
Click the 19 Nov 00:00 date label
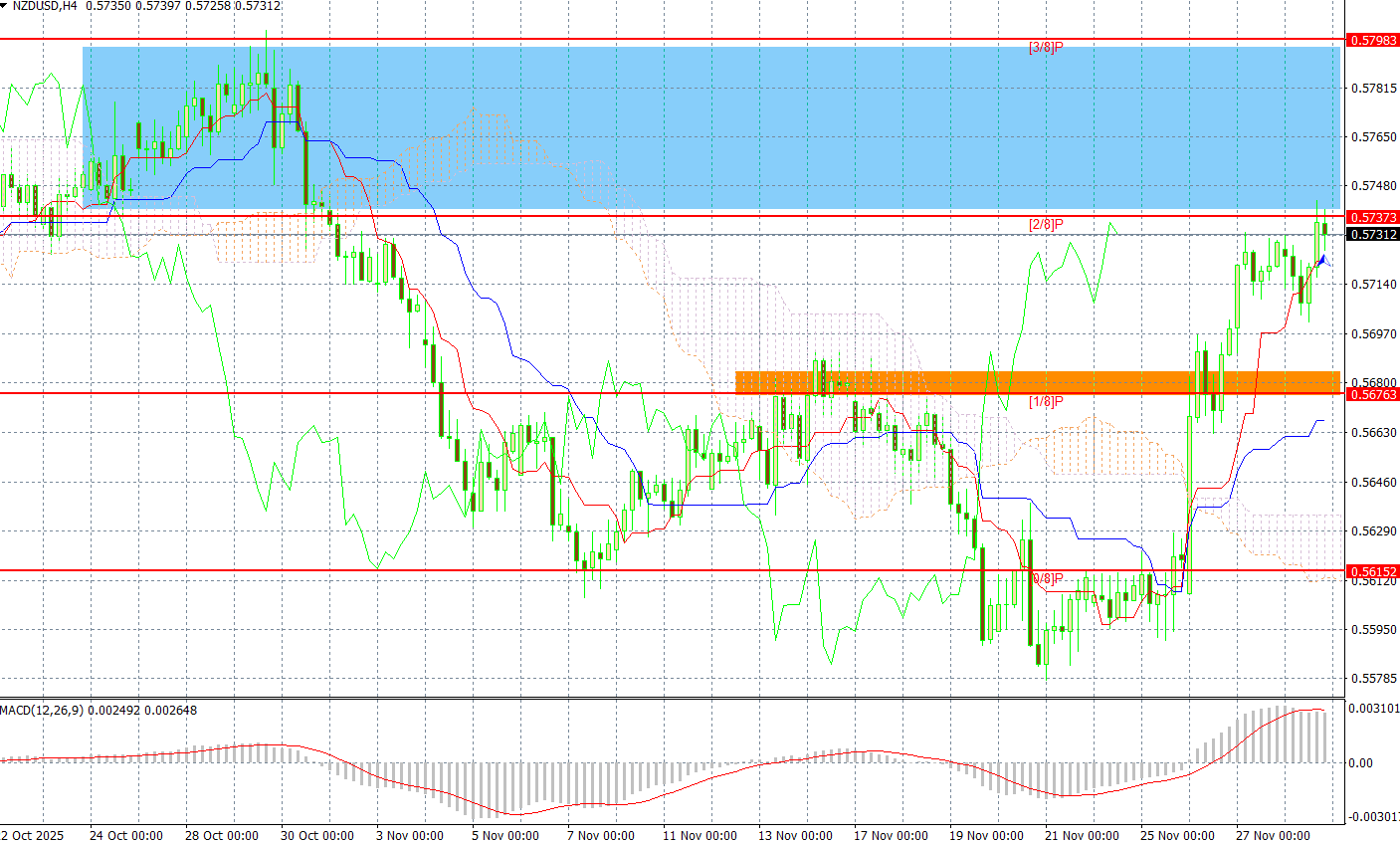[x=987, y=835]
